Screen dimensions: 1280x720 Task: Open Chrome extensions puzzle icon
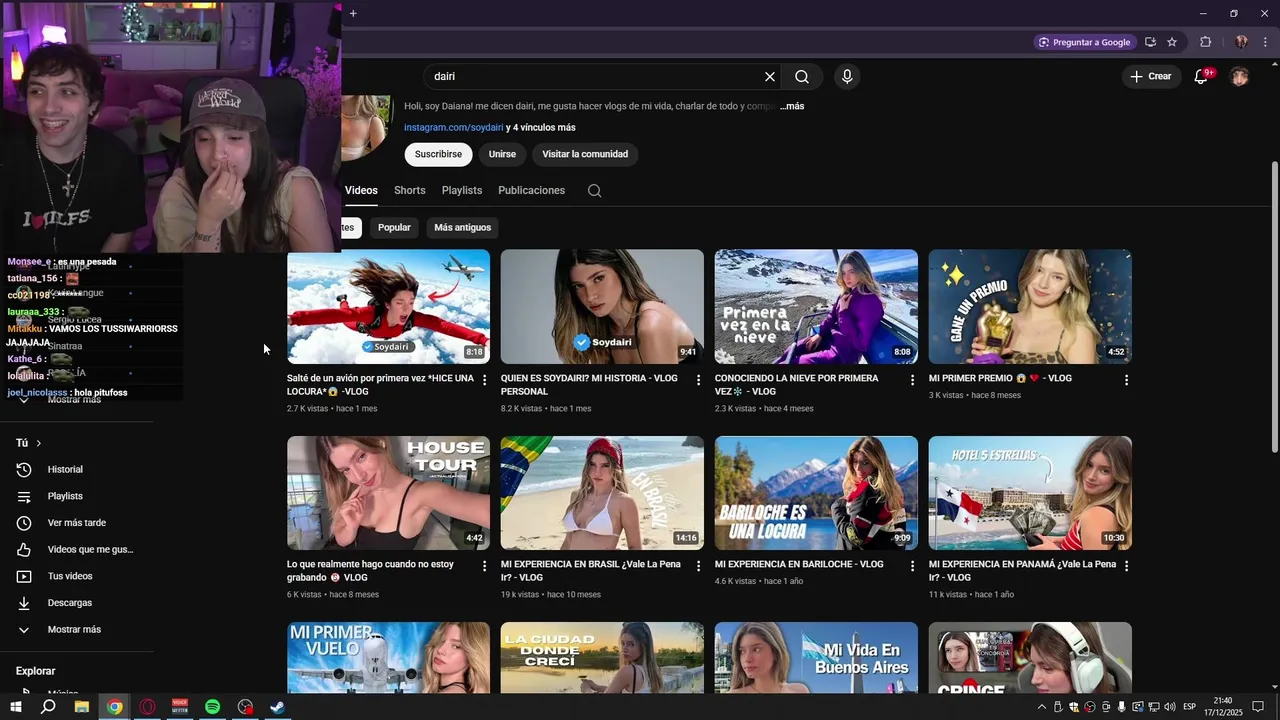pos(1205,42)
